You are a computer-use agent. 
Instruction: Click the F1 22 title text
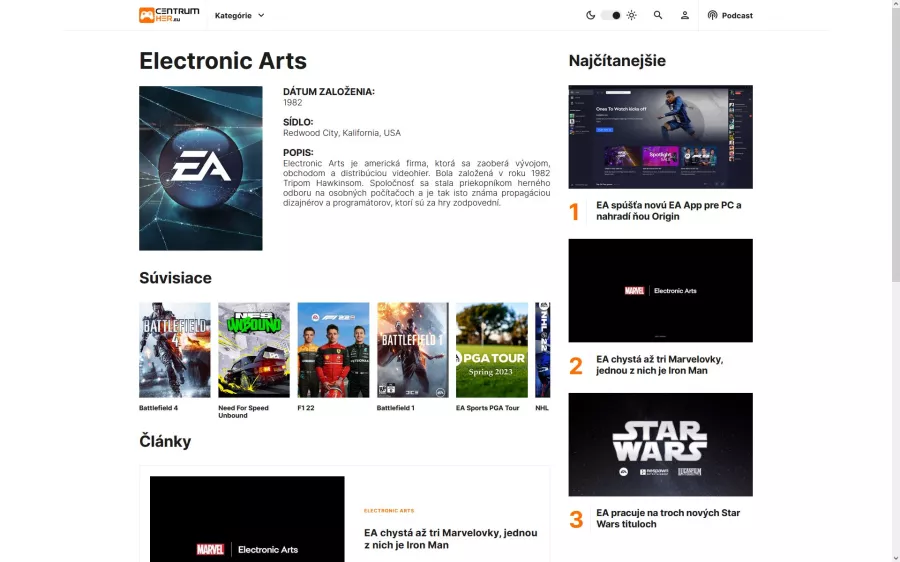(x=306, y=408)
